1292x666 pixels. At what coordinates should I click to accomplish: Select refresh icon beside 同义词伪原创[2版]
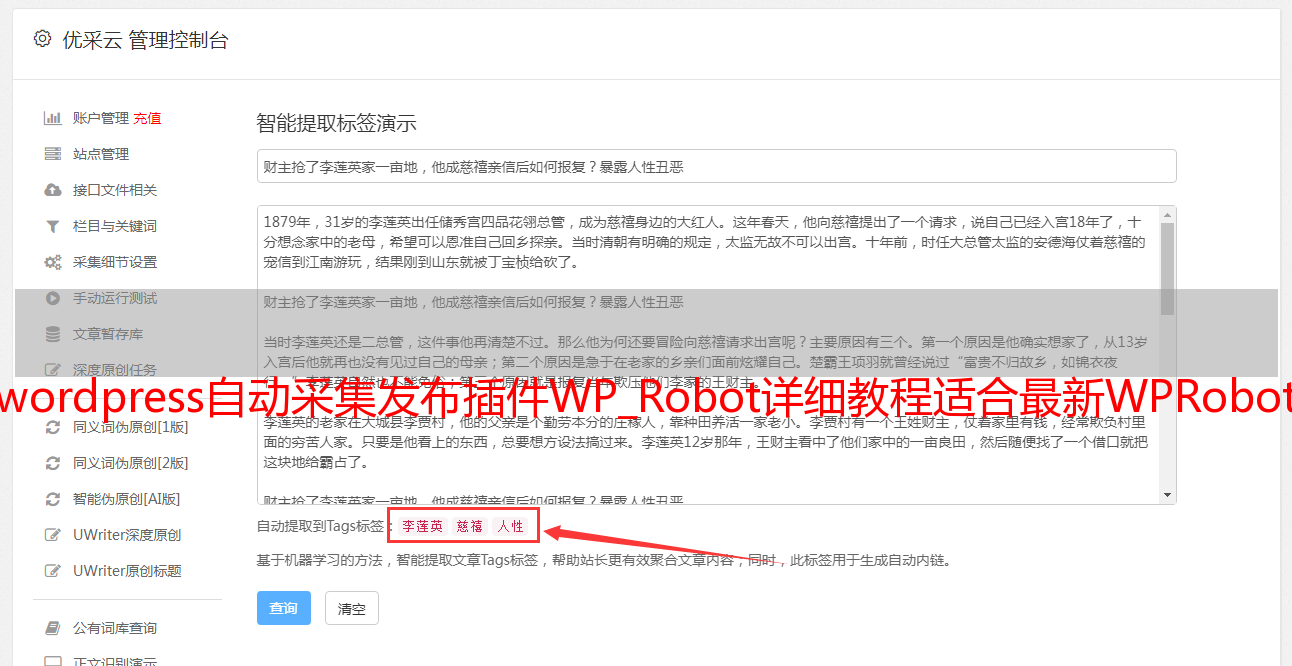[53, 463]
